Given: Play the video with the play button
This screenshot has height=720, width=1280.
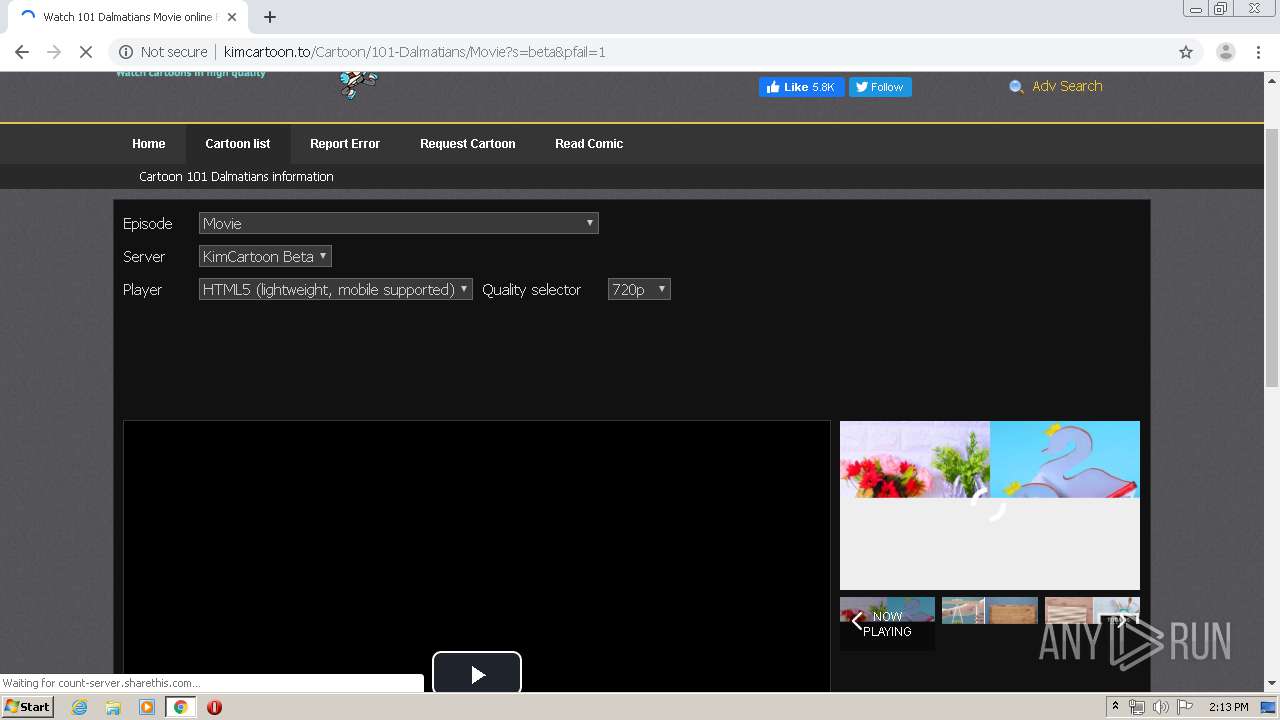Looking at the screenshot, I should coord(477,673).
